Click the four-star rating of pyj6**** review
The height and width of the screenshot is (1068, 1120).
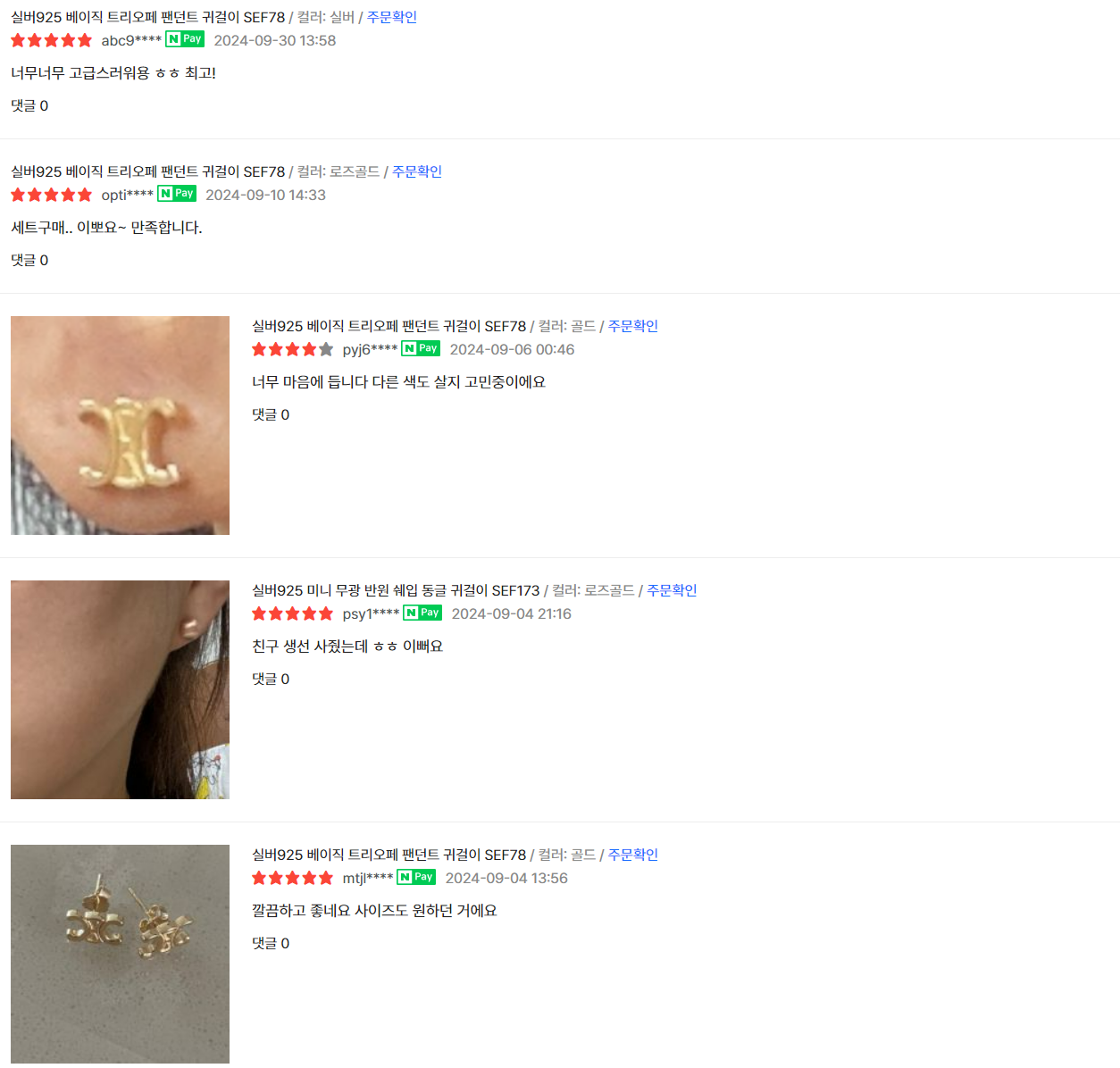pyautogui.click(x=293, y=349)
